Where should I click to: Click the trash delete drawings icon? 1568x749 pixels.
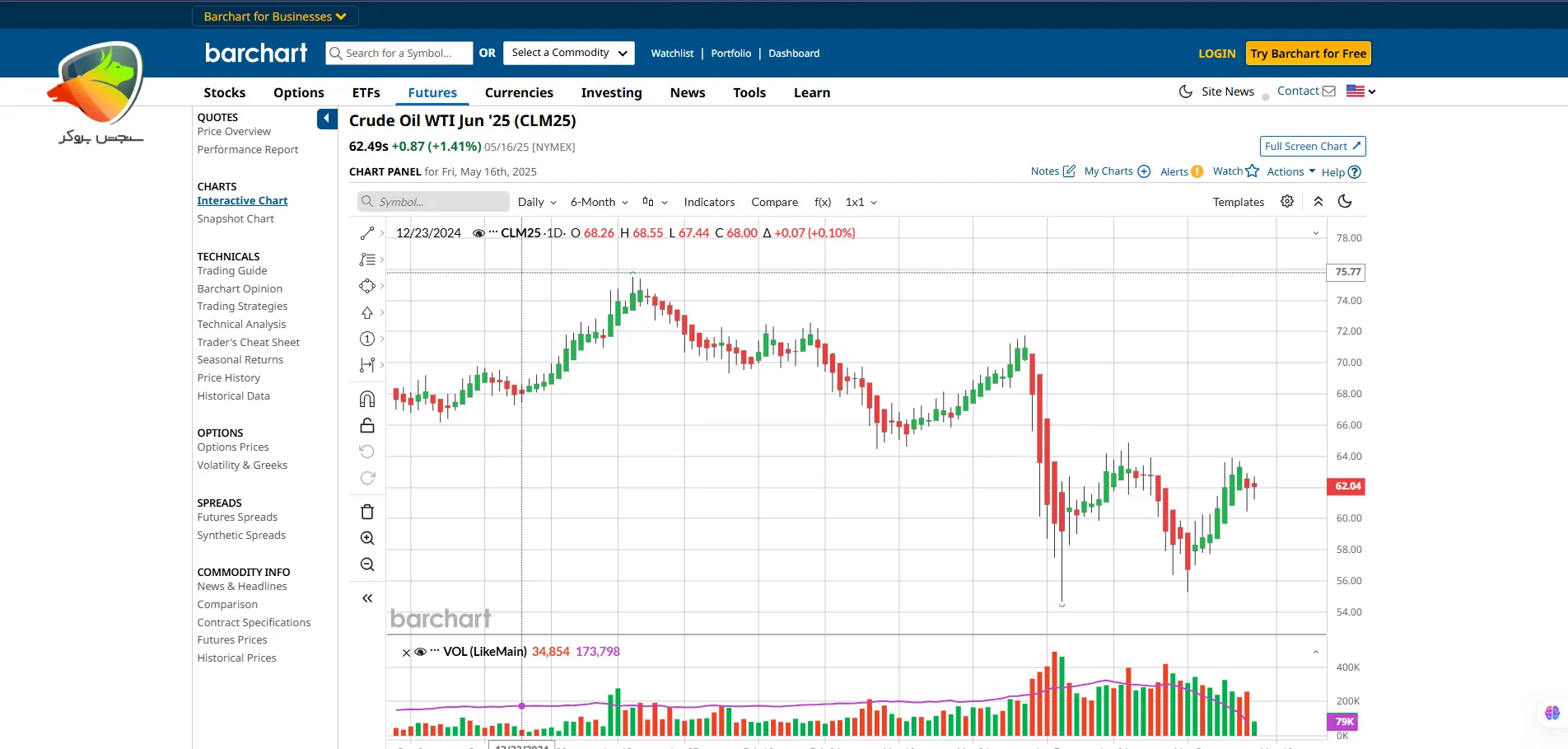(x=367, y=512)
